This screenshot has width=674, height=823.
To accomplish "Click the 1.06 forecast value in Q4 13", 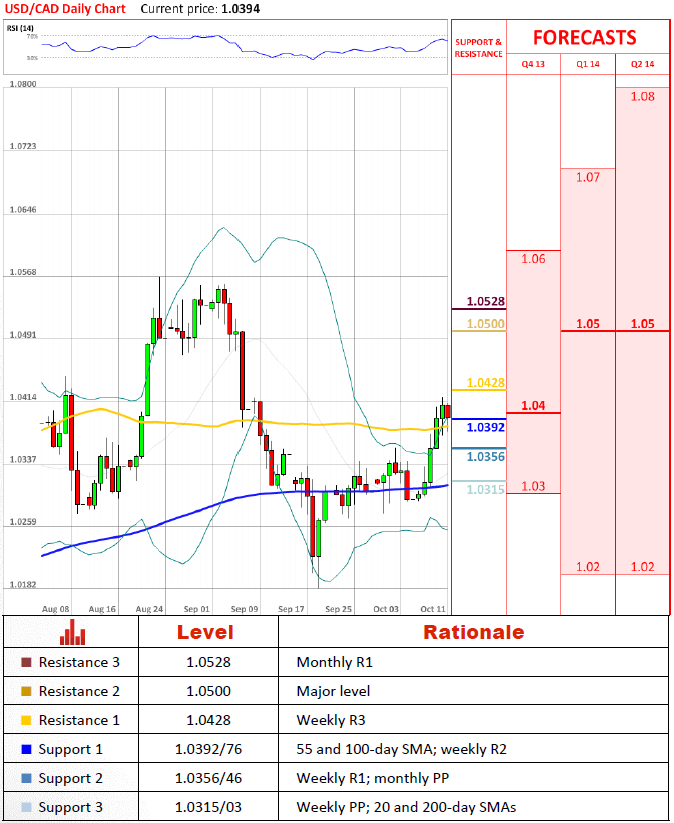I will point(533,259).
